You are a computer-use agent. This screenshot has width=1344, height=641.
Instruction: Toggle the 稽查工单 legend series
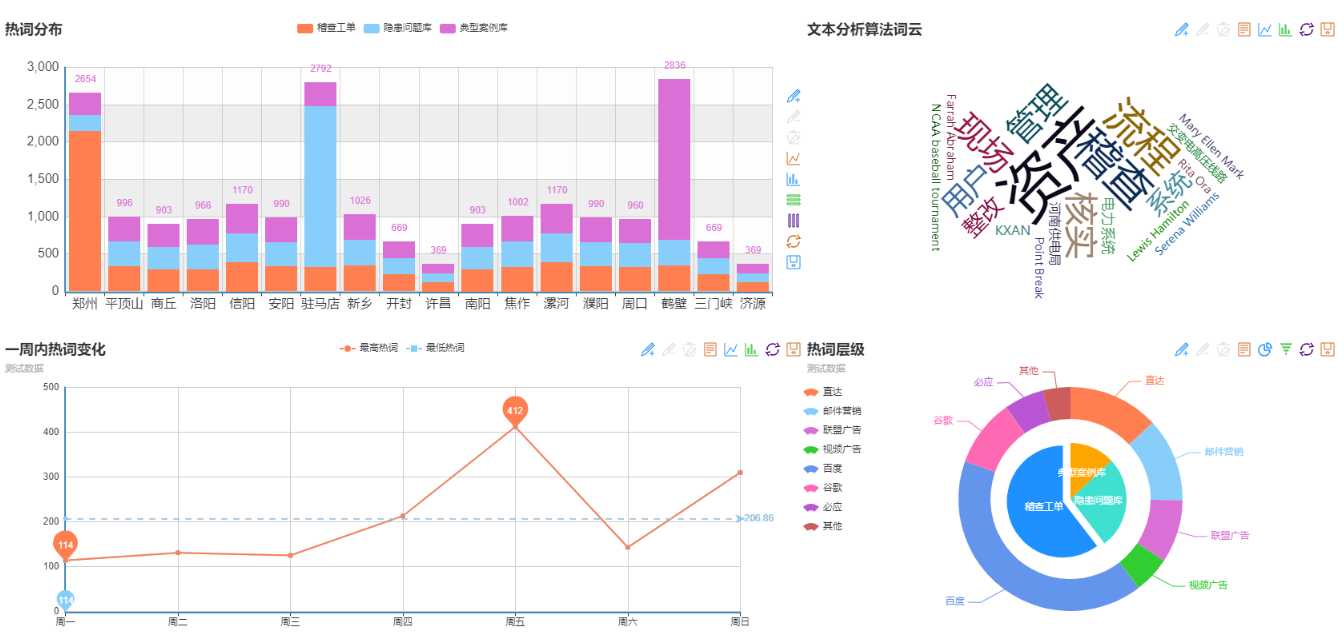[x=326, y=28]
